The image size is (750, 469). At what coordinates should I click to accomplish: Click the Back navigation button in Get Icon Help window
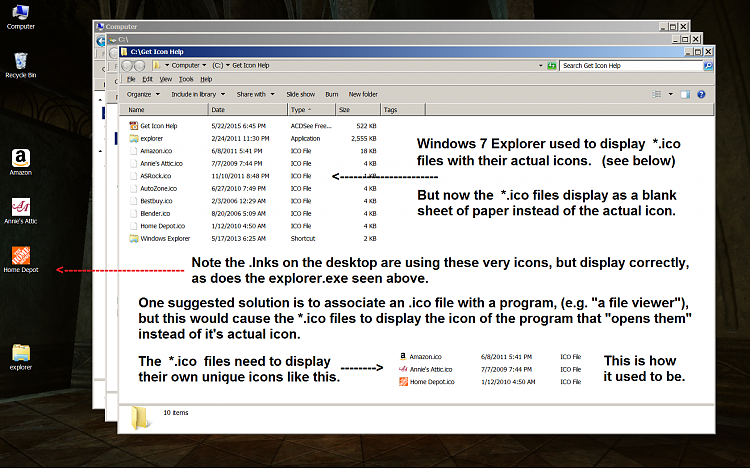click(127, 65)
